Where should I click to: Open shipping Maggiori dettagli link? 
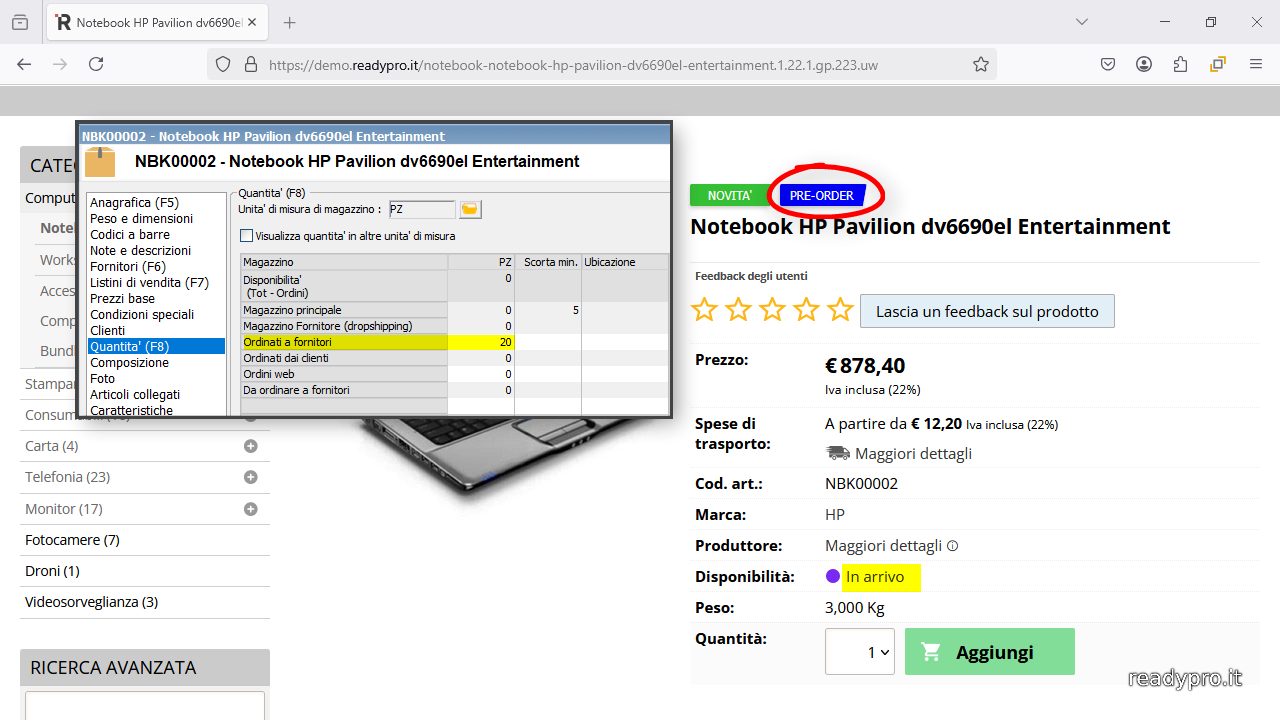click(913, 453)
